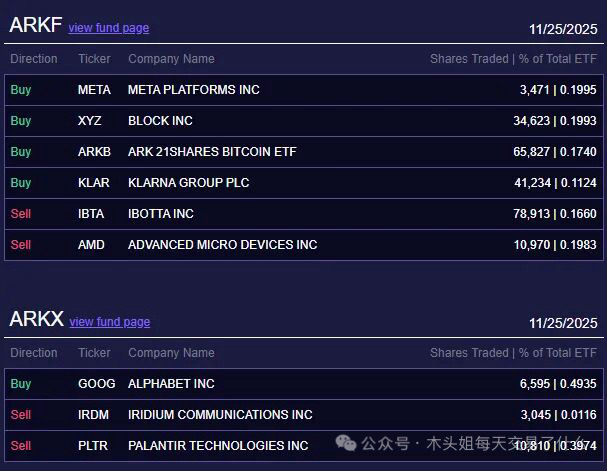The width and height of the screenshot is (607, 471).
Task: Click the WeChat official account watermark icon
Action: pos(345,443)
